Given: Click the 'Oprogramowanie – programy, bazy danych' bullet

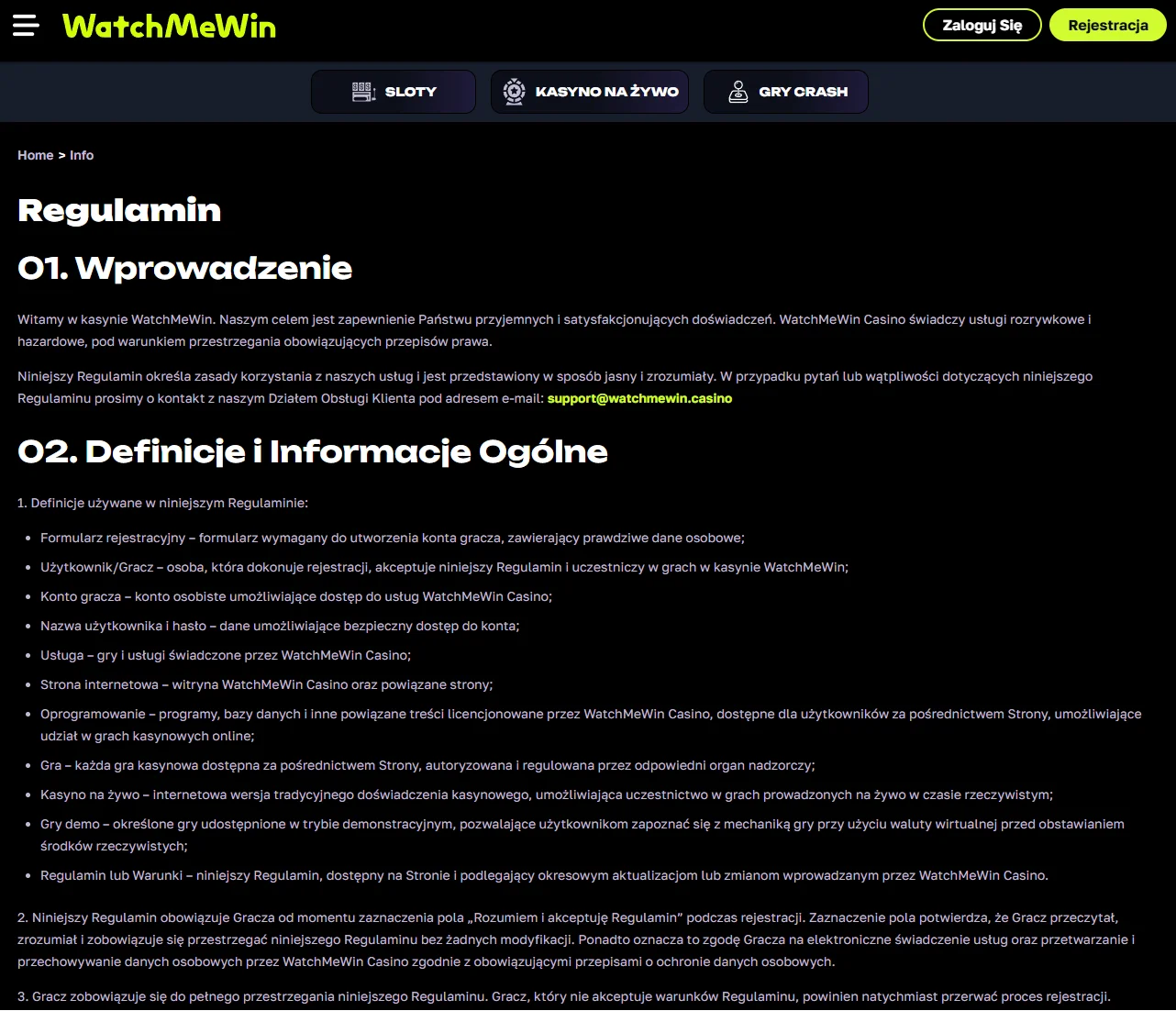Looking at the screenshot, I should coord(591,725).
